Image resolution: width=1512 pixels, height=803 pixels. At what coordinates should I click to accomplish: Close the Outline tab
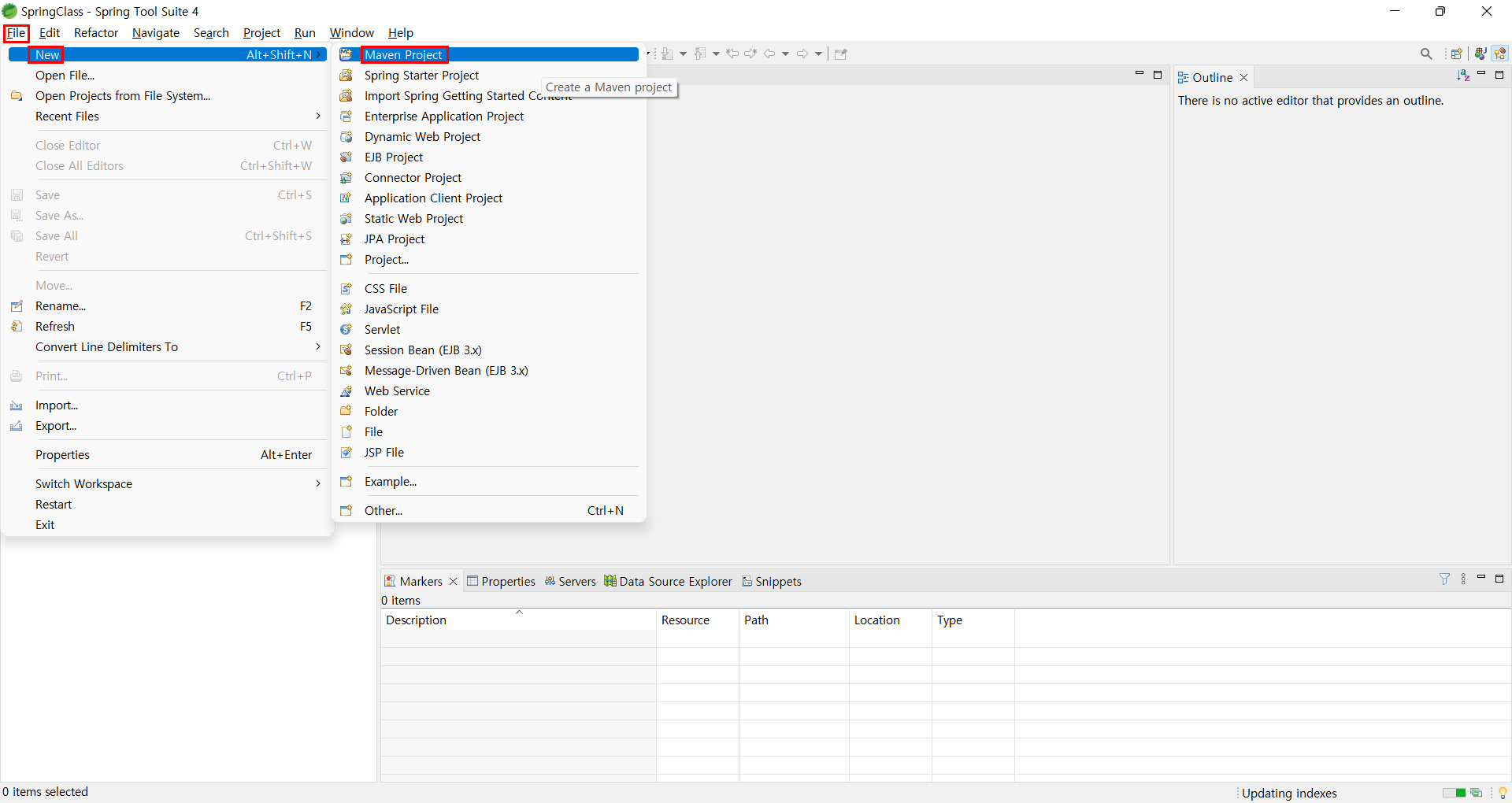pyautogui.click(x=1244, y=77)
